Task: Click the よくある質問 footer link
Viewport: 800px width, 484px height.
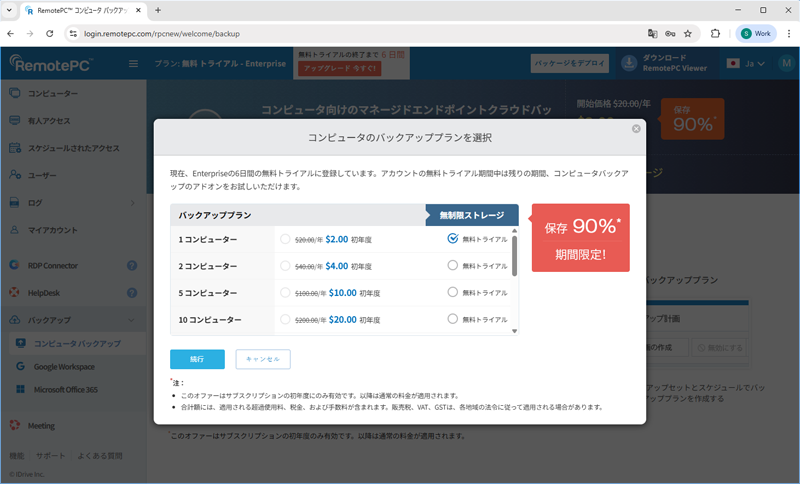Action: point(99,455)
